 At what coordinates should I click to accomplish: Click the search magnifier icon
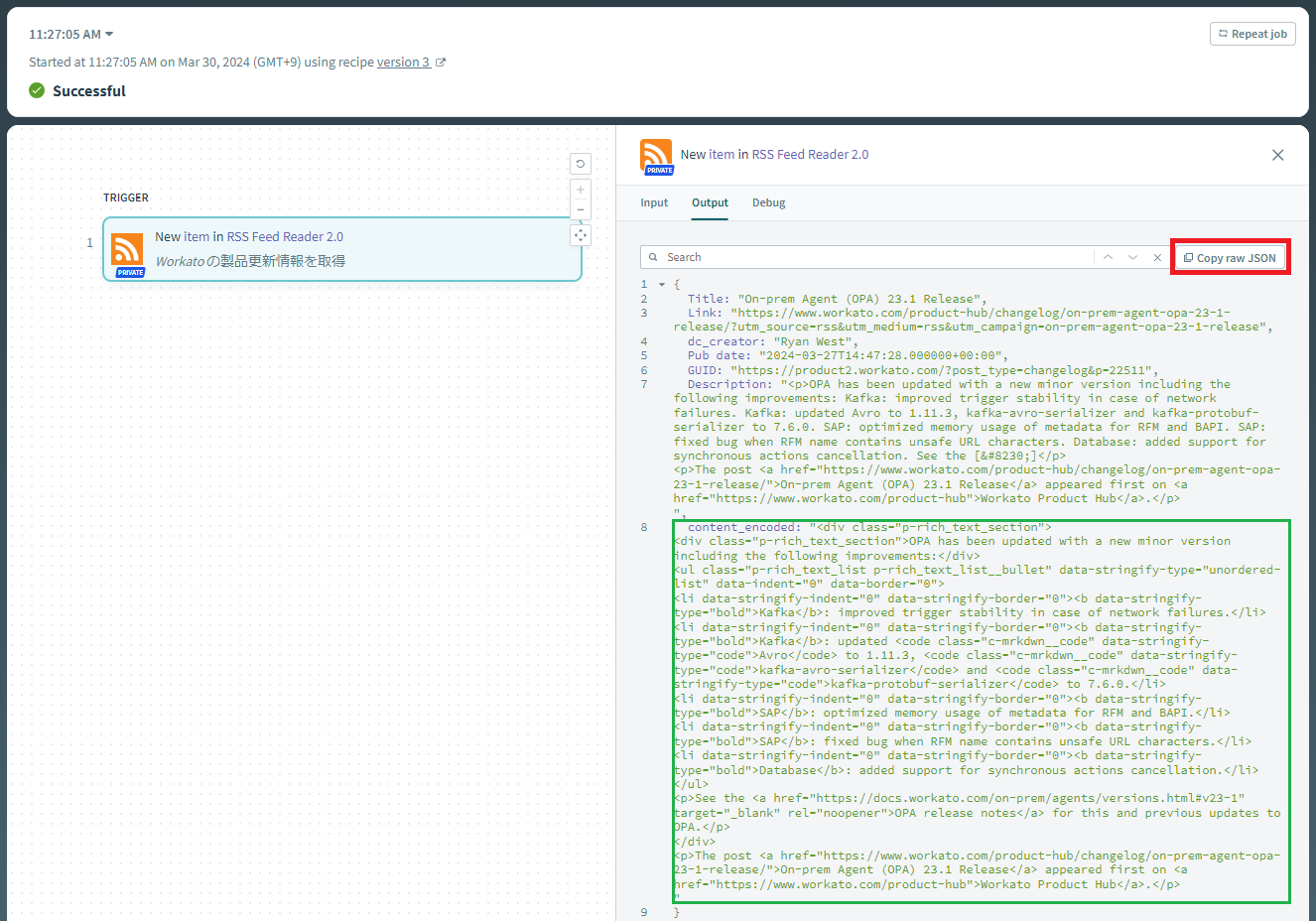(x=653, y=257)
